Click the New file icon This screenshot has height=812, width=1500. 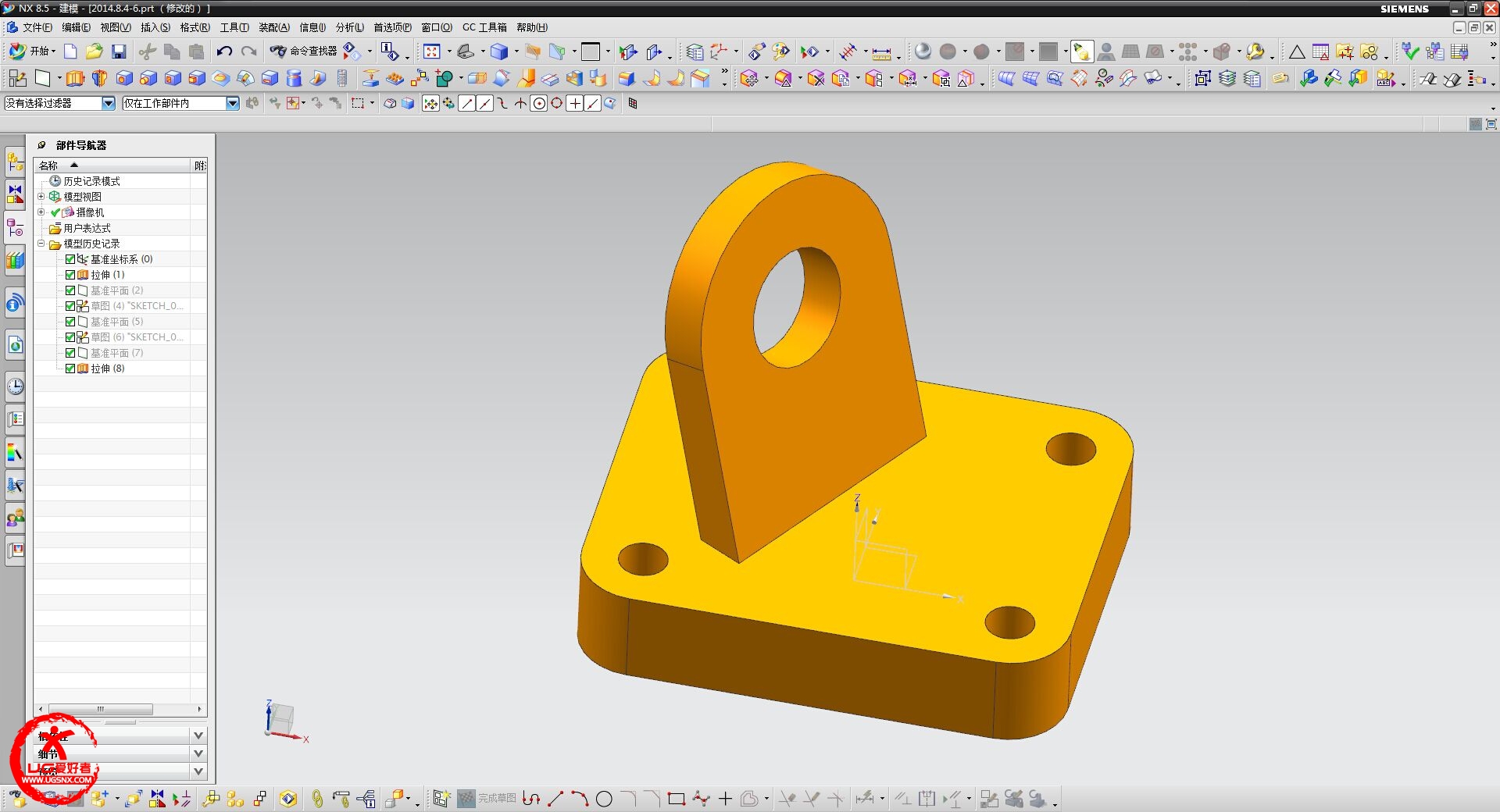(70, 52)
